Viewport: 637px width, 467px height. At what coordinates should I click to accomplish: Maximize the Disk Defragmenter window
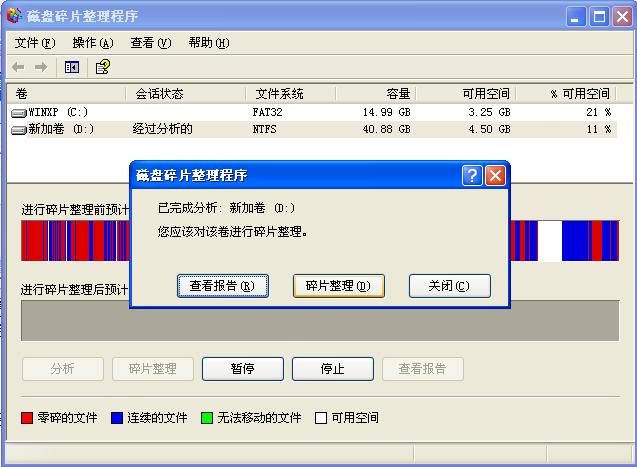pyautogui.click(x=599, y=17)
